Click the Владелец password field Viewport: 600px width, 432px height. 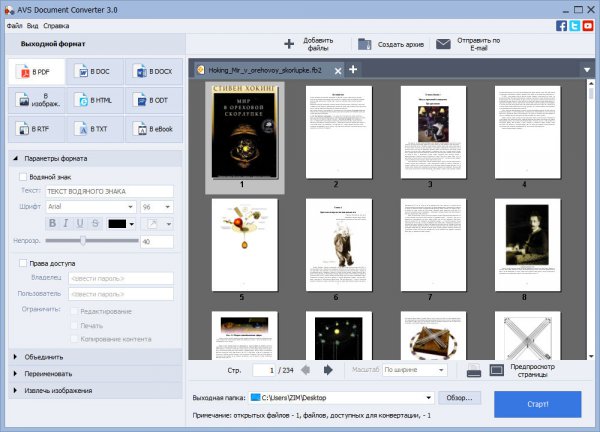(121, 278)
